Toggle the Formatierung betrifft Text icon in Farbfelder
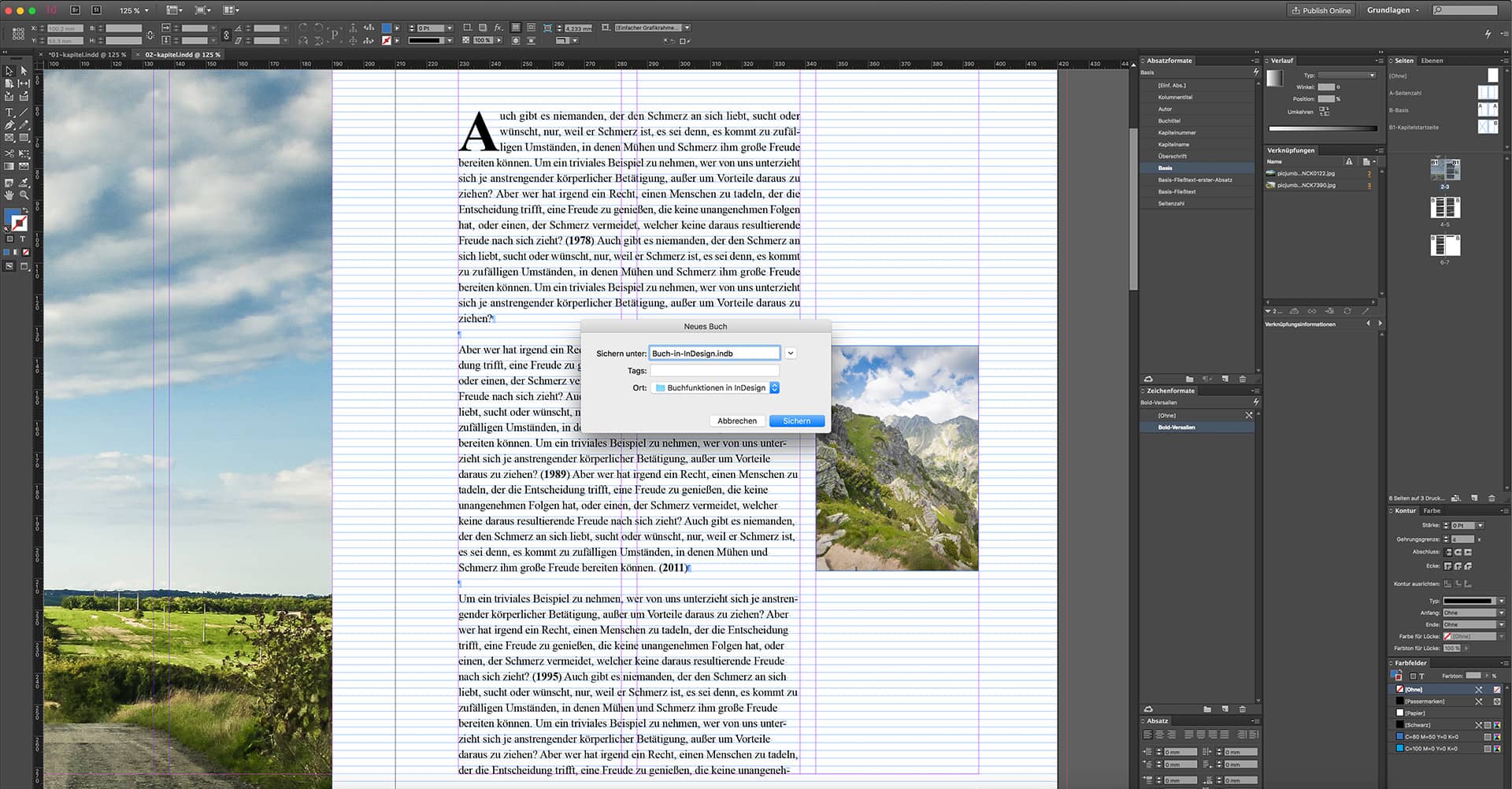 click(x=1421, y=676)
